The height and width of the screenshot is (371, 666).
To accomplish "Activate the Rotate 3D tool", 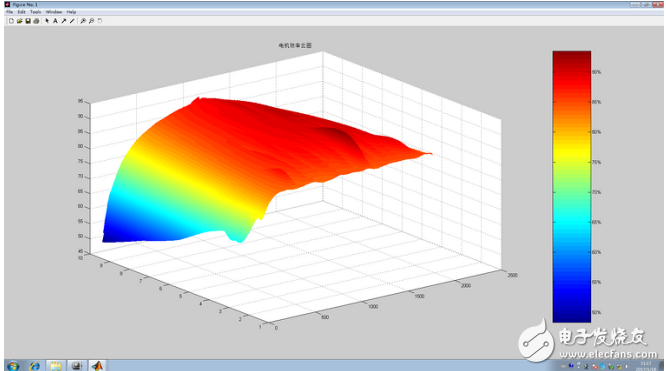I will point(100,21).
